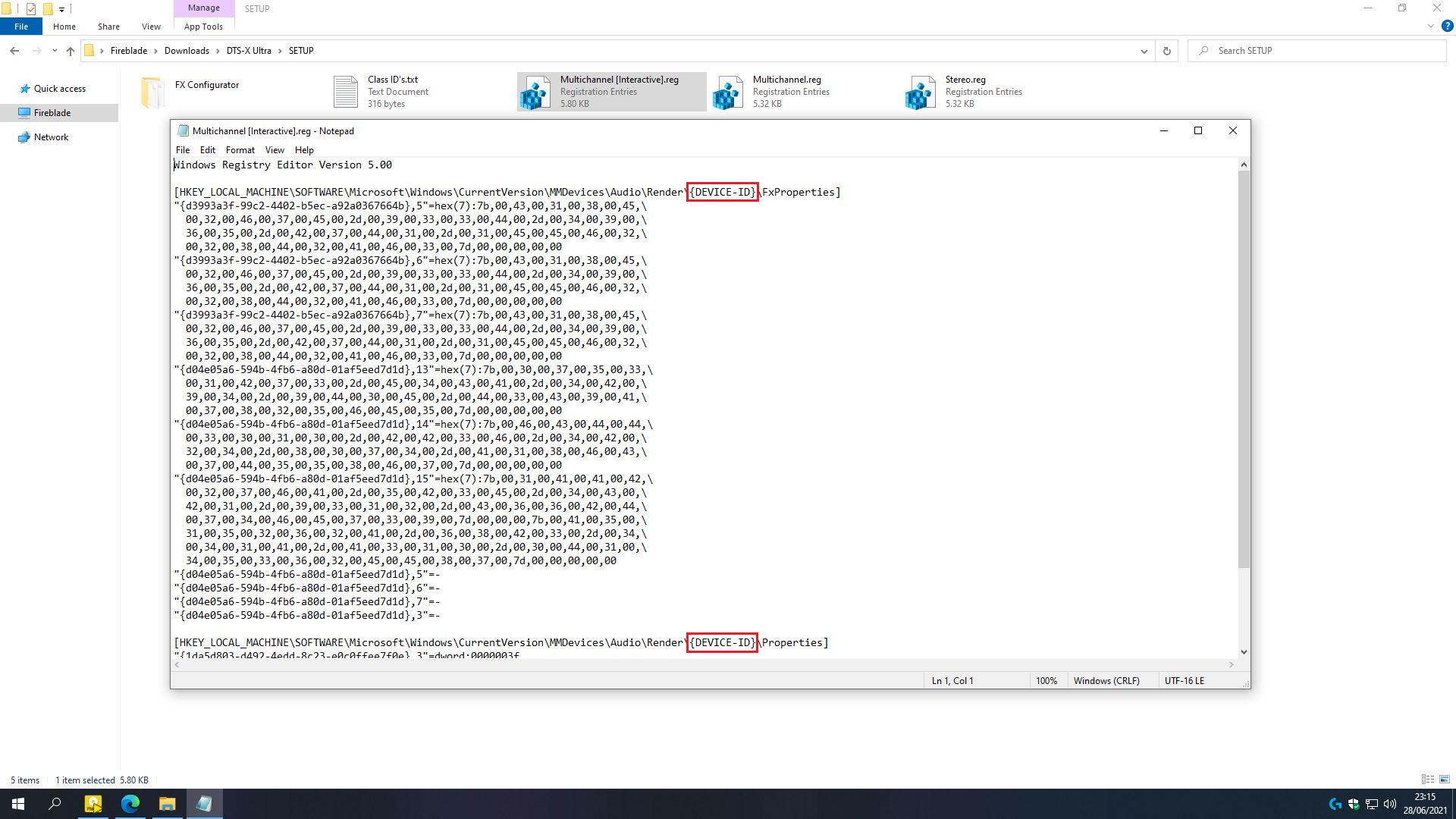Open the Notepad File menu
Viewport: 1456px width, 819px height.
point(183,150)
